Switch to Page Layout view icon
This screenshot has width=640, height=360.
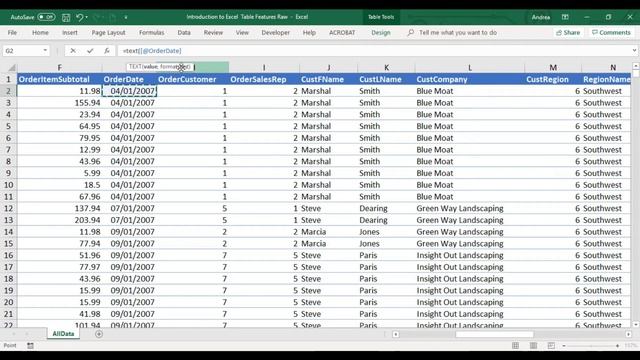(533, 346)
